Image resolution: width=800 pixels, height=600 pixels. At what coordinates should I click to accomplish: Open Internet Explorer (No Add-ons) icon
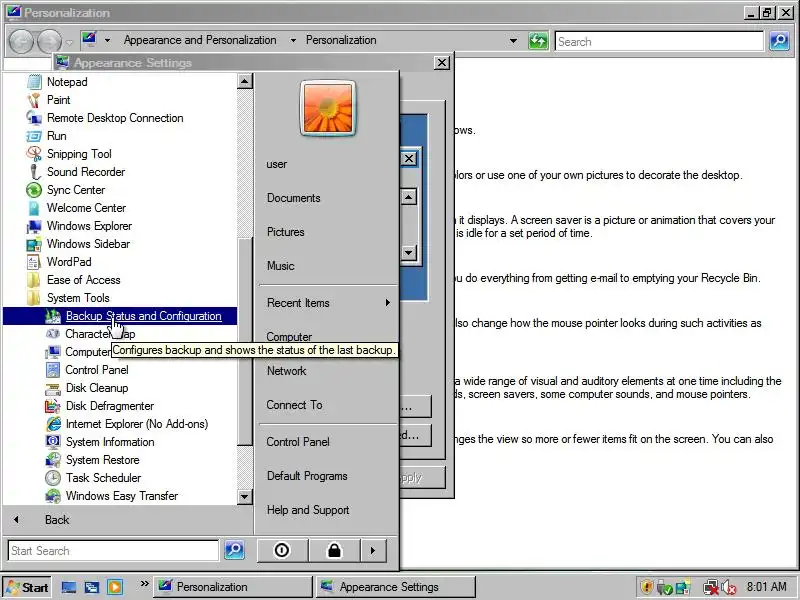point(53,424)
